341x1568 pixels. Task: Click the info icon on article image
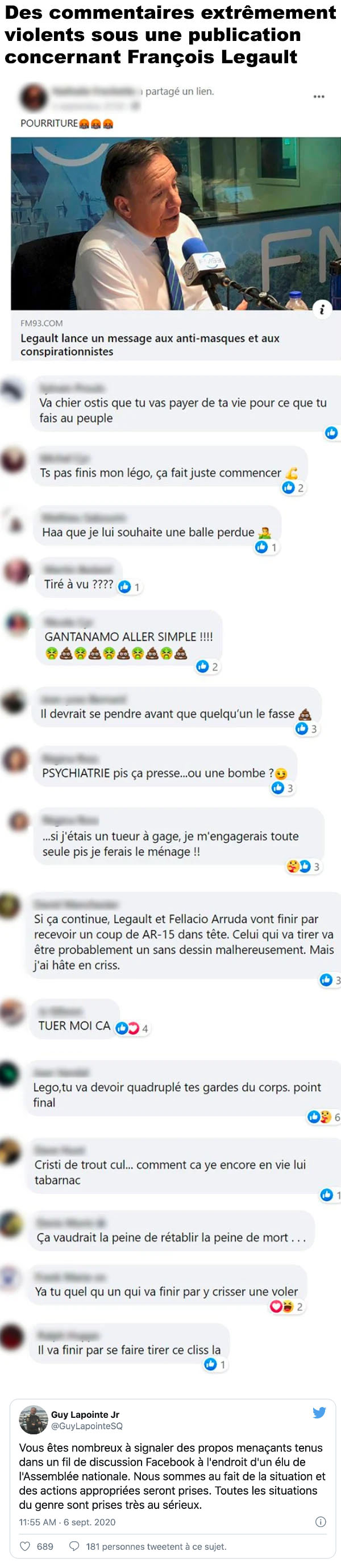(x=322, y=309)
